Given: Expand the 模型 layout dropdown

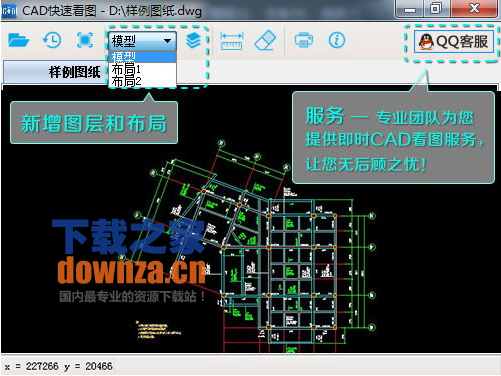Looking at the screenshot, I should pyautogui.click(x=142, y=41).
